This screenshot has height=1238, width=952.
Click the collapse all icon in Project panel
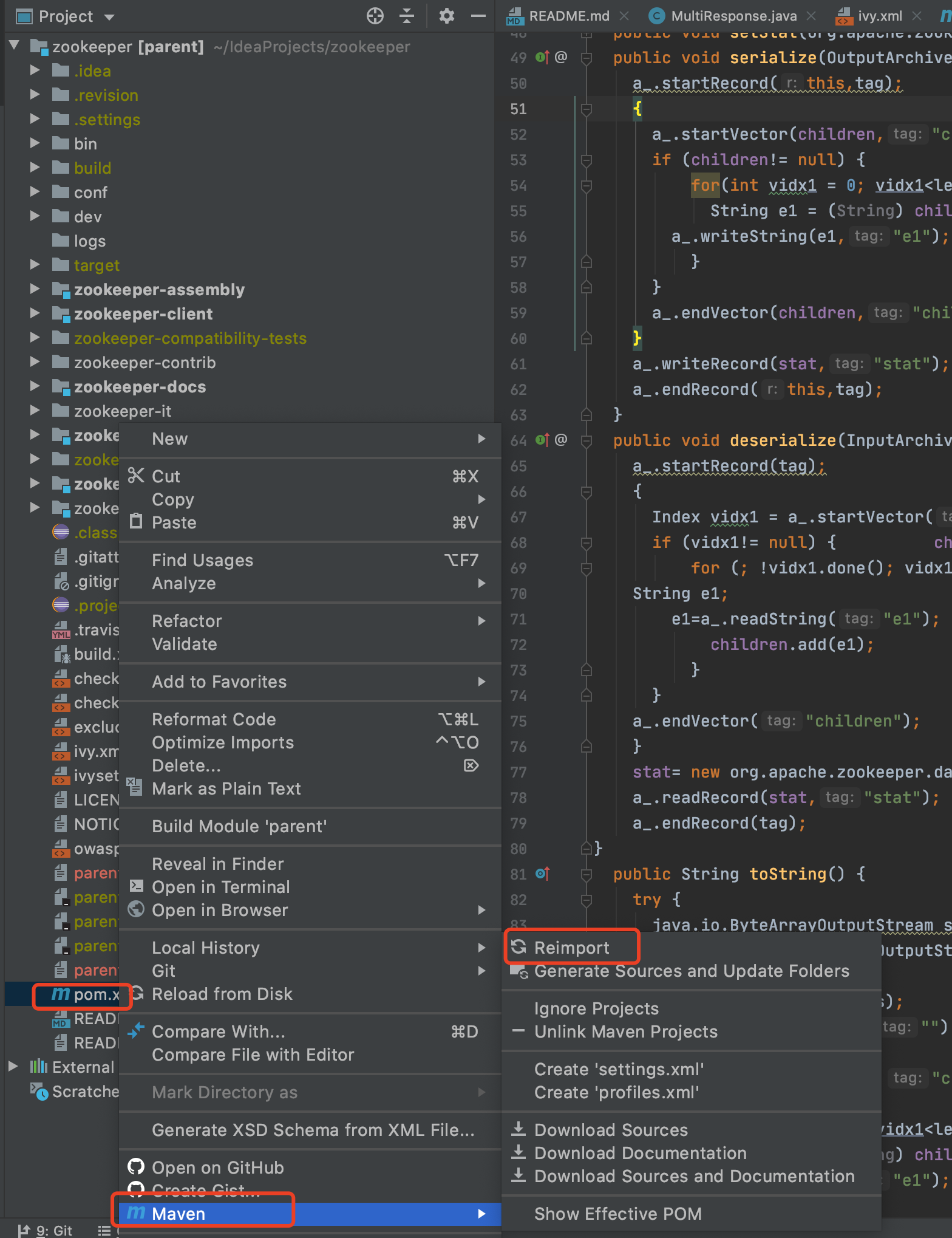407,16
